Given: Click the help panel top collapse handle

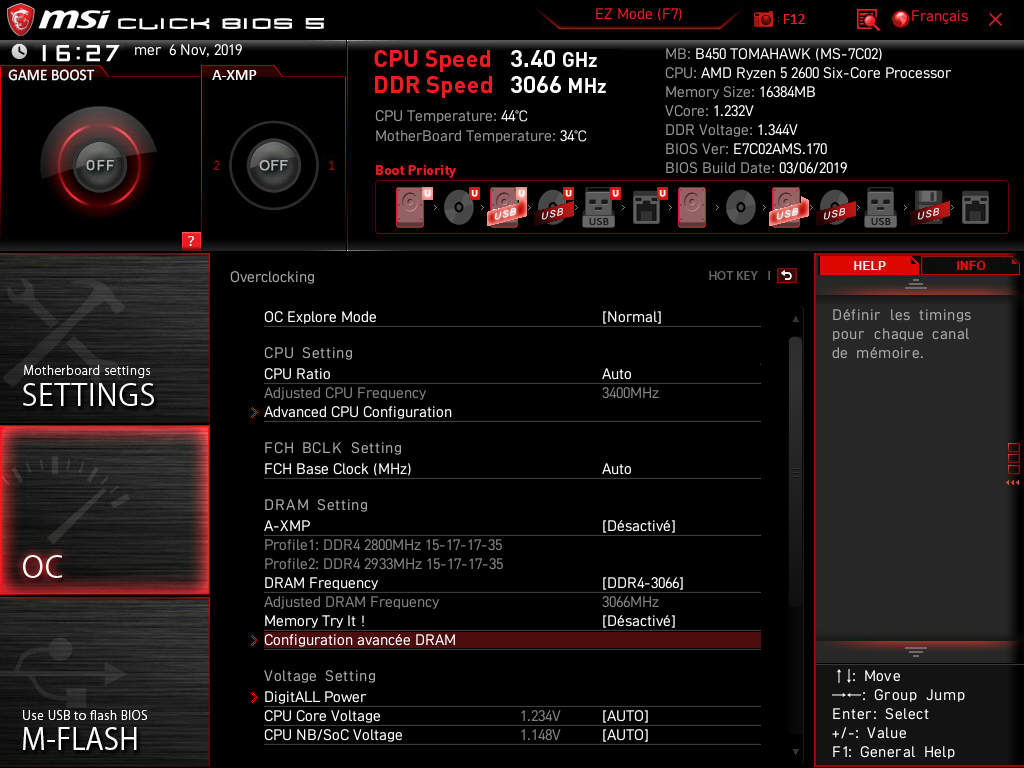Looking at the screenshot, I should (x=915, y=284).
